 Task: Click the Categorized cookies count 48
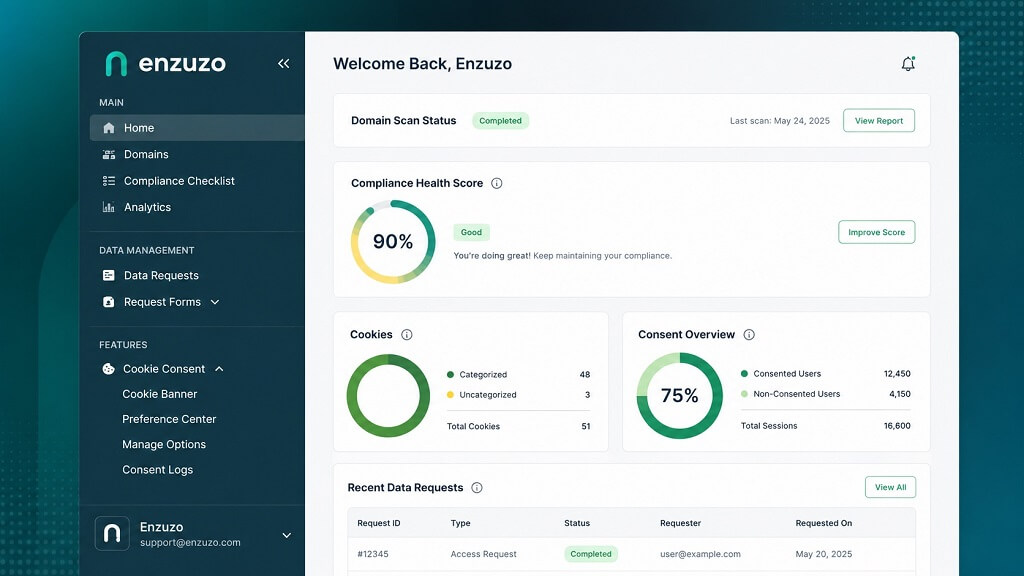pos(584,375)
